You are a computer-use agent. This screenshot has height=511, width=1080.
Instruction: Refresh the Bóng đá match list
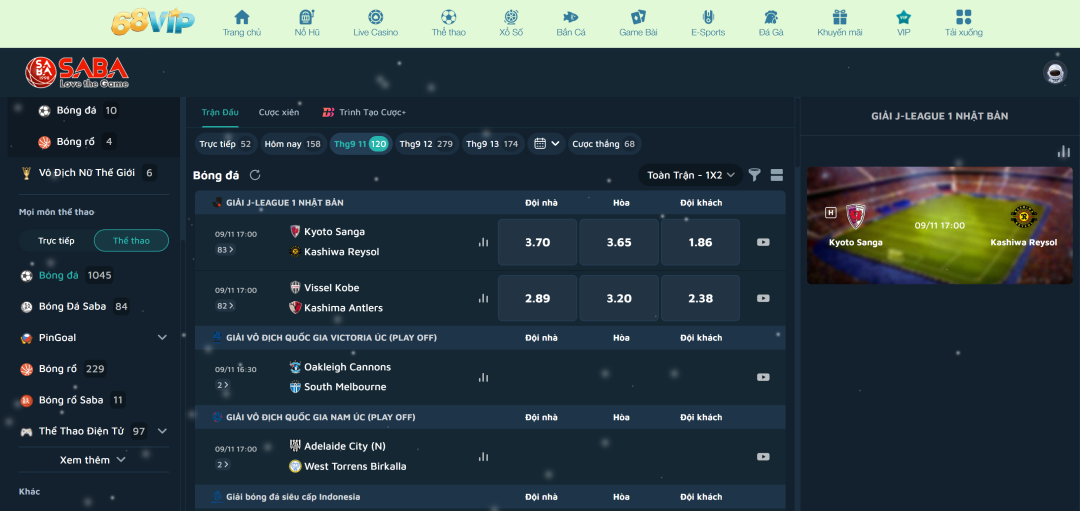255,175
